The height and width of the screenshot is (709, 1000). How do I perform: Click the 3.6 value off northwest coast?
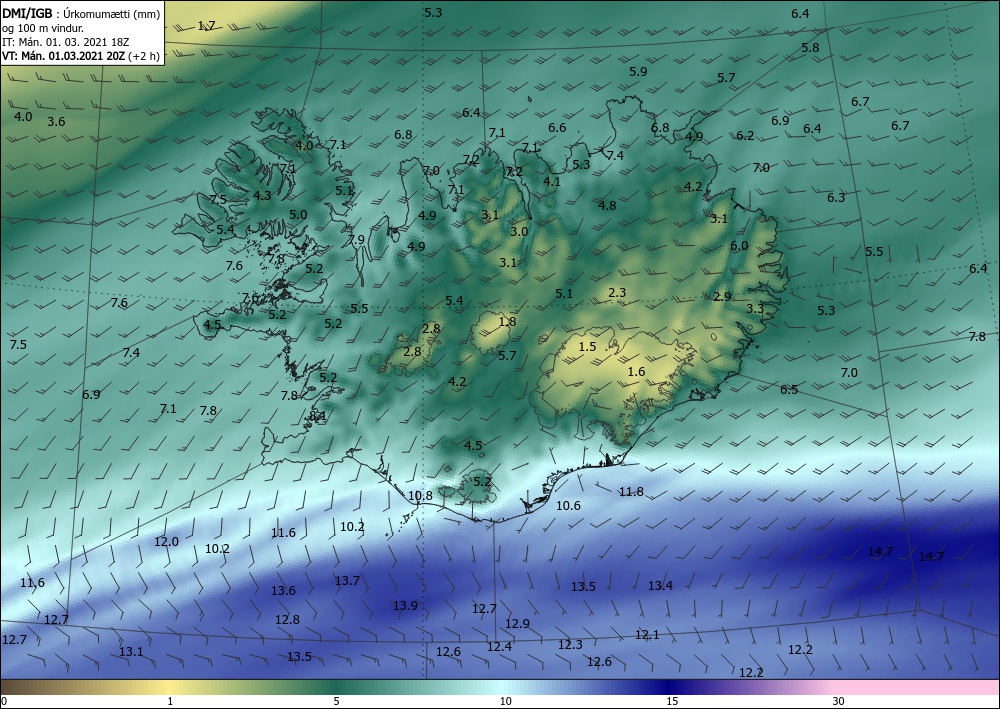56,121
